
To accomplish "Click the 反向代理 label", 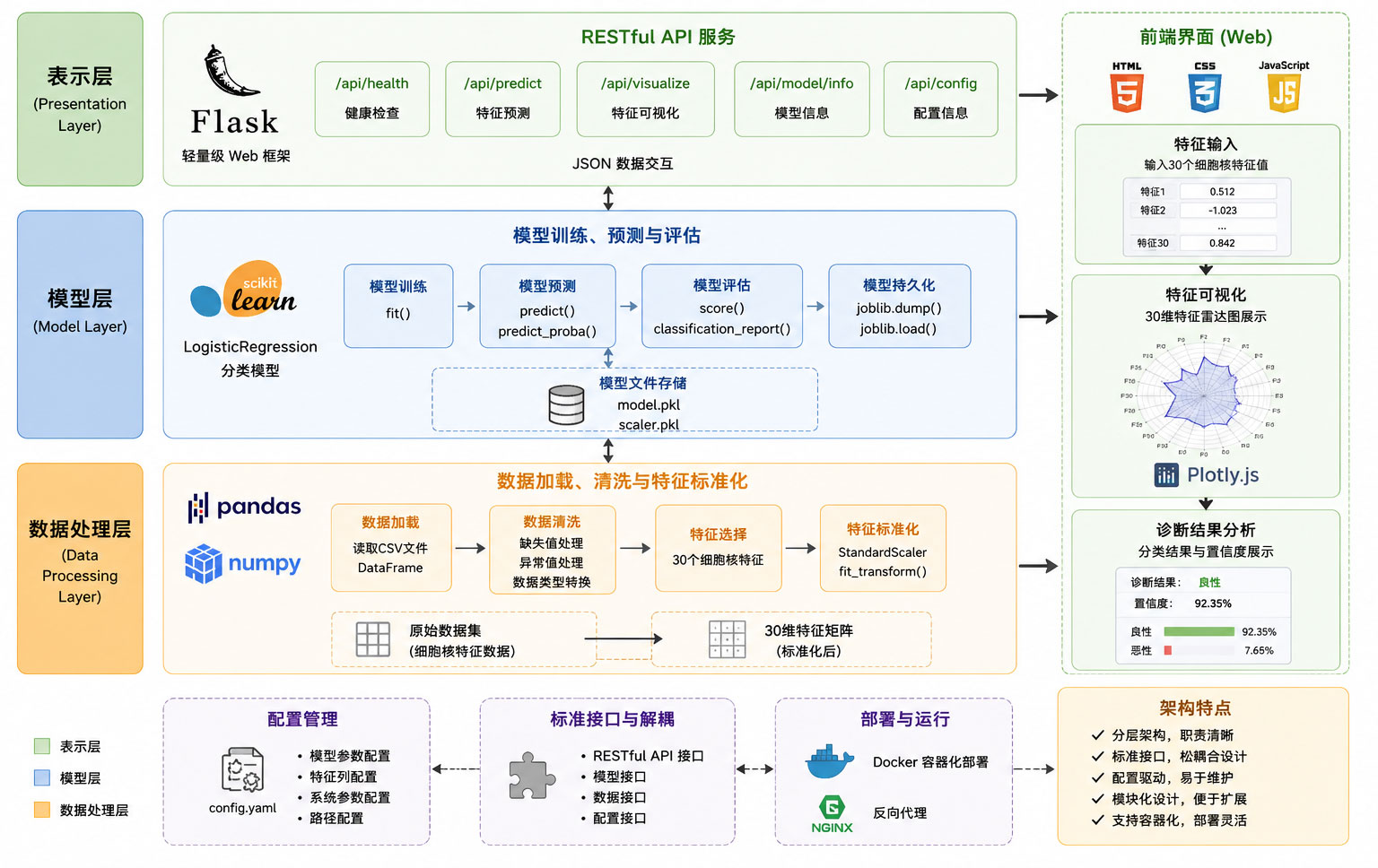I will (x=900, y=812).
